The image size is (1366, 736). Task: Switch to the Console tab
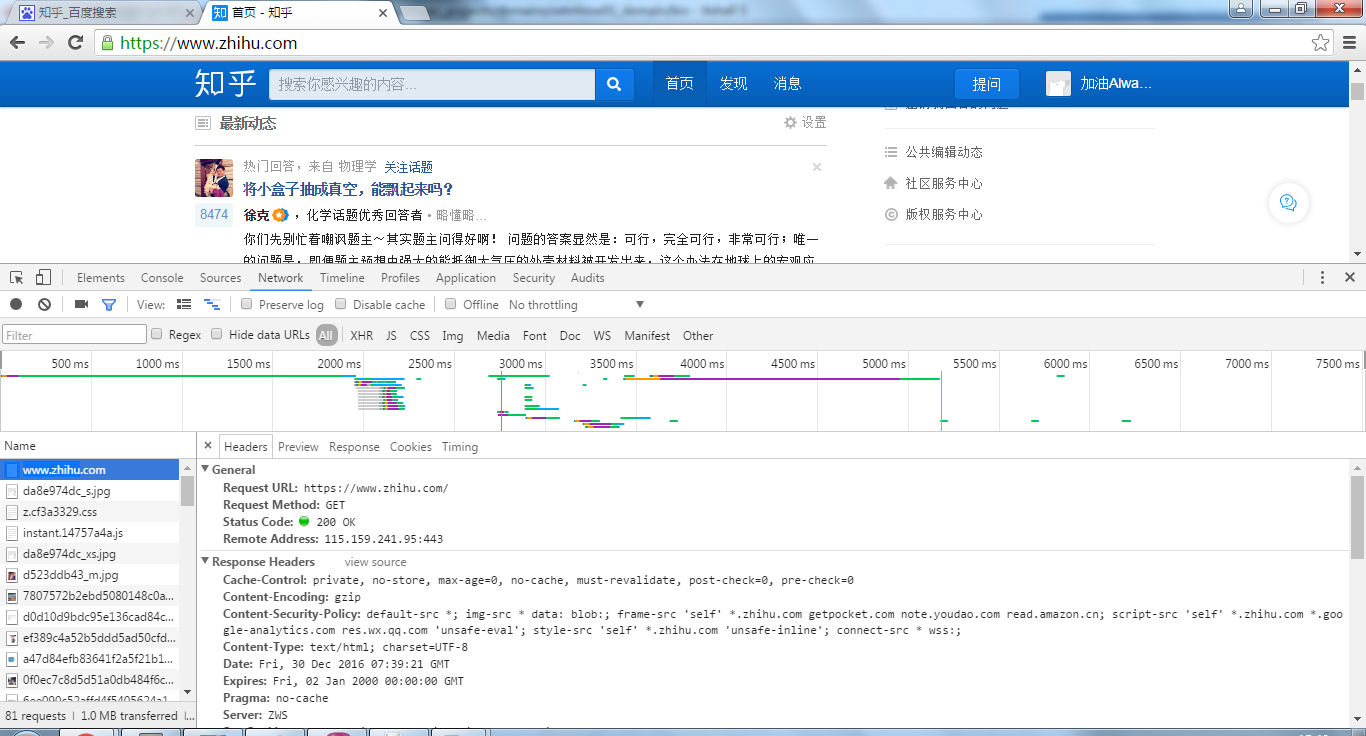162,278
